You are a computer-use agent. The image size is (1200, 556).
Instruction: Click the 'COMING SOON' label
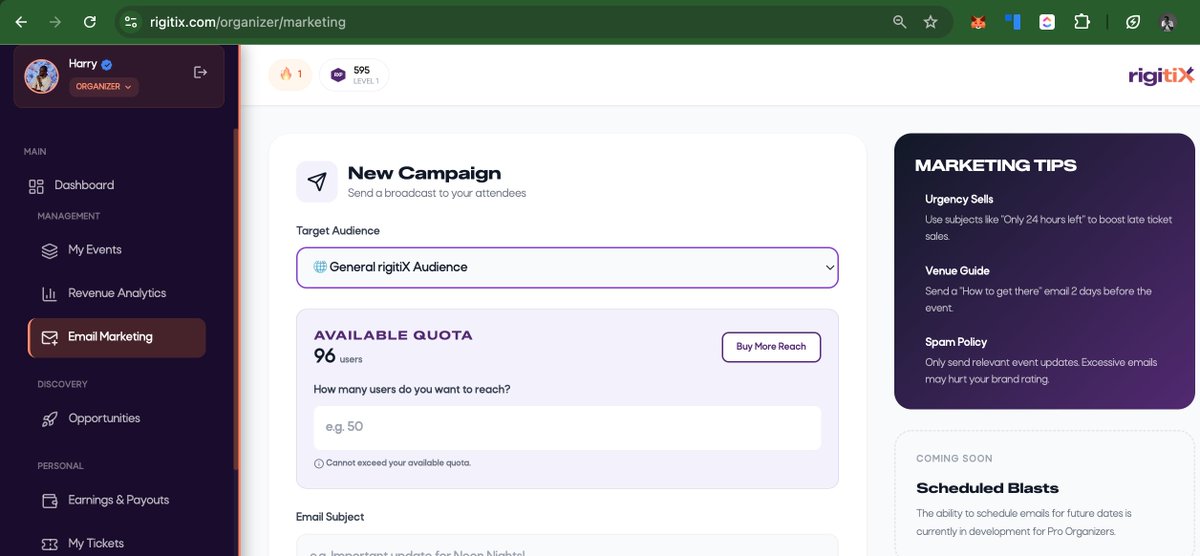[954, 459]
